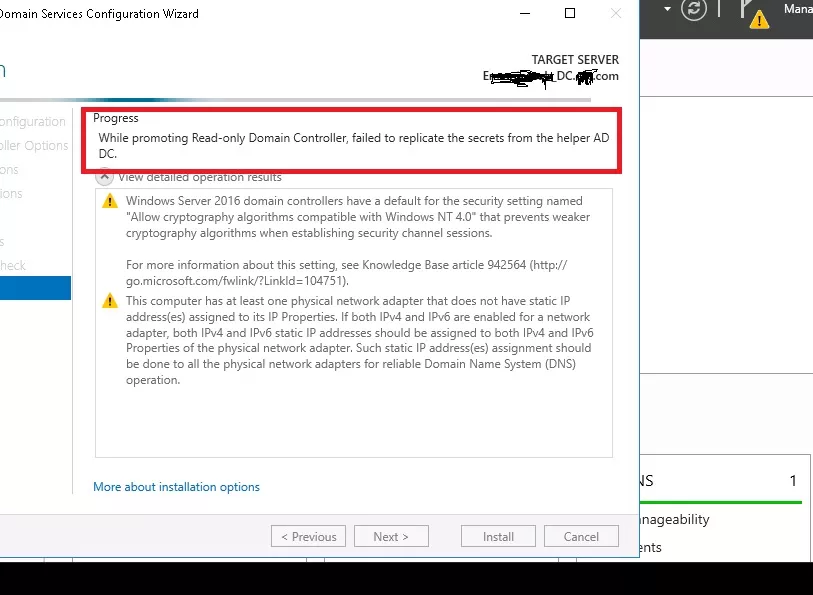813x595 pixels.
Task: Click the Previous button
Action: click(309, 536)
